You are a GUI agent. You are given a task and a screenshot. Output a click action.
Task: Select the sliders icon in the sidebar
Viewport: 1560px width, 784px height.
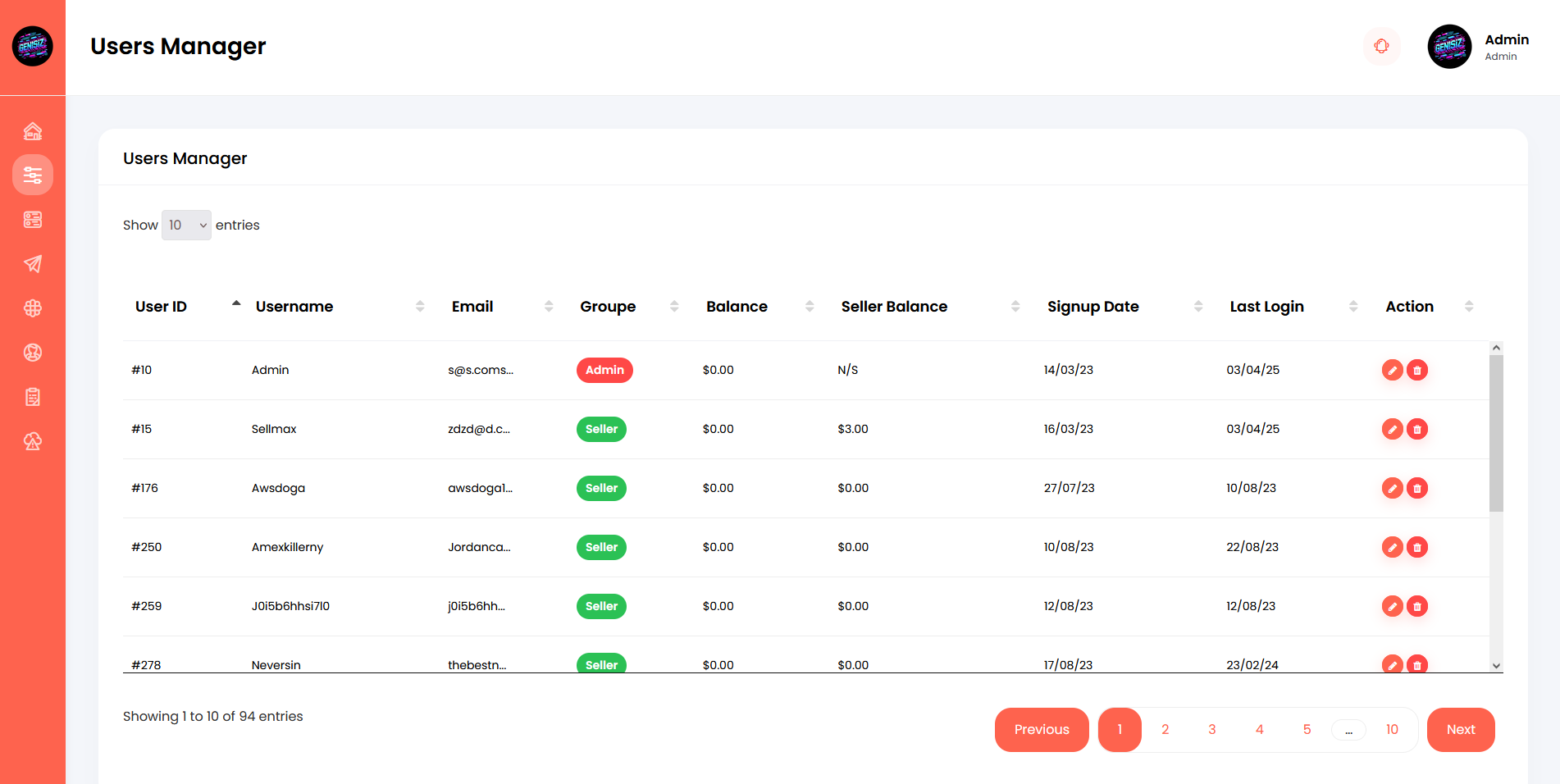33,175
